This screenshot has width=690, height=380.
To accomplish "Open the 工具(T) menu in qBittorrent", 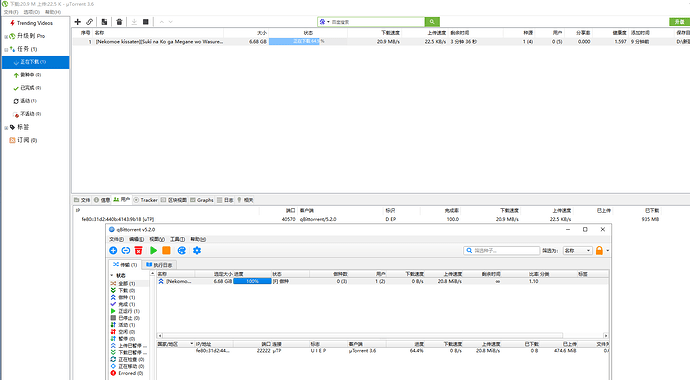I will pos(177,239).
